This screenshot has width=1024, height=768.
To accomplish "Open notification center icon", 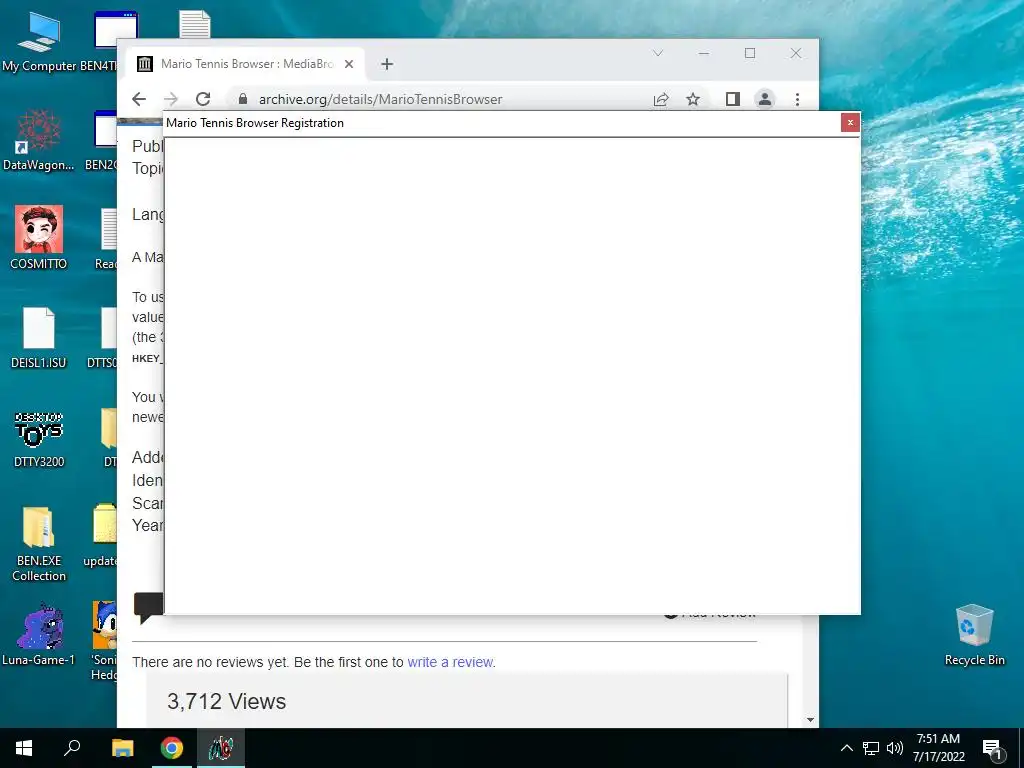I will click(992, 748).
